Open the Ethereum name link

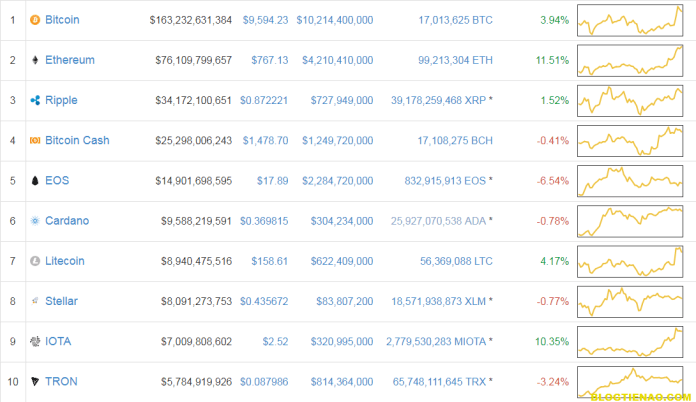point(70,60)
